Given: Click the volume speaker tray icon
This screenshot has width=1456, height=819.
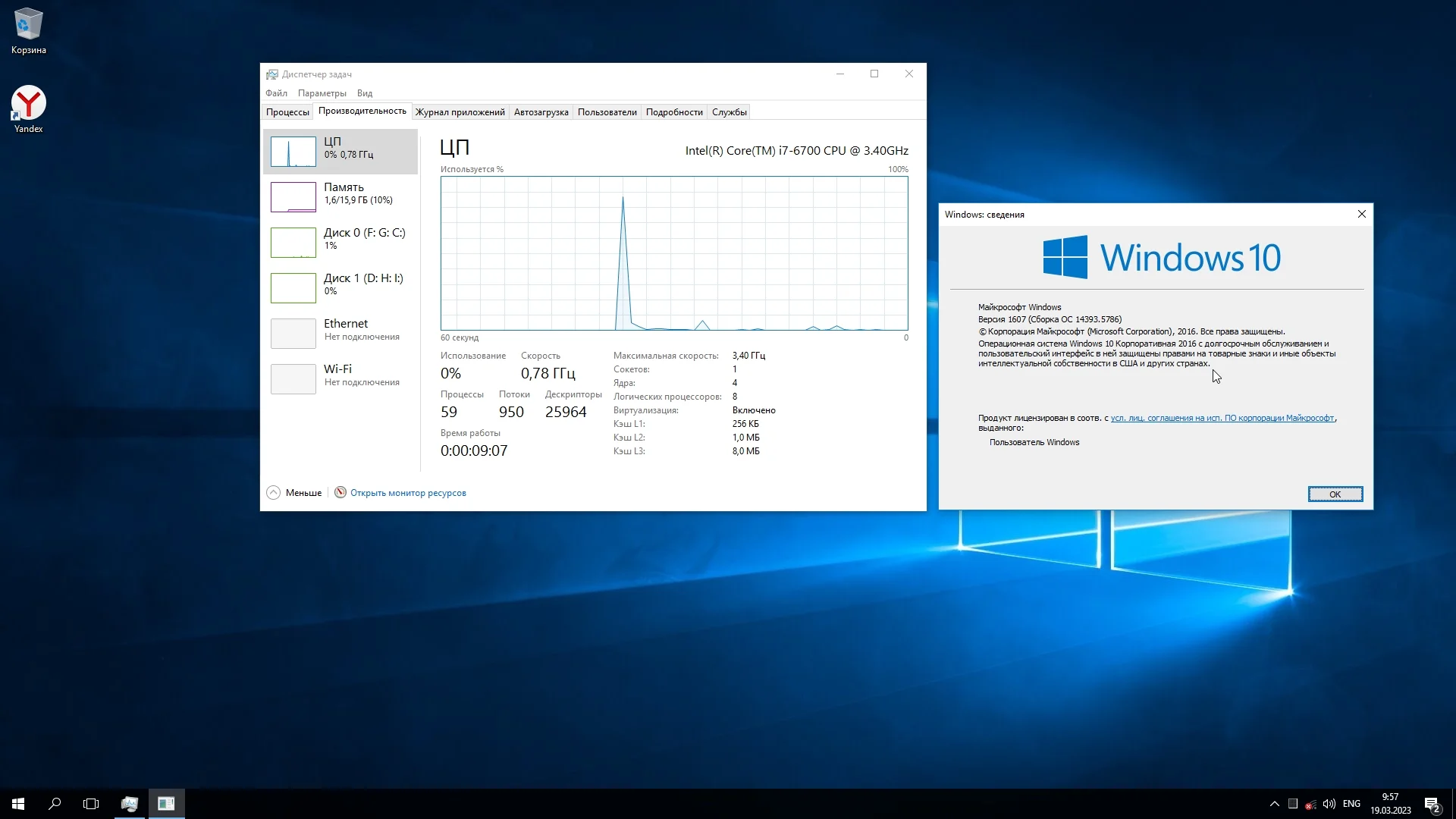Looking at the screenshot, I should pyautogui.click(x=1329, y=804).
